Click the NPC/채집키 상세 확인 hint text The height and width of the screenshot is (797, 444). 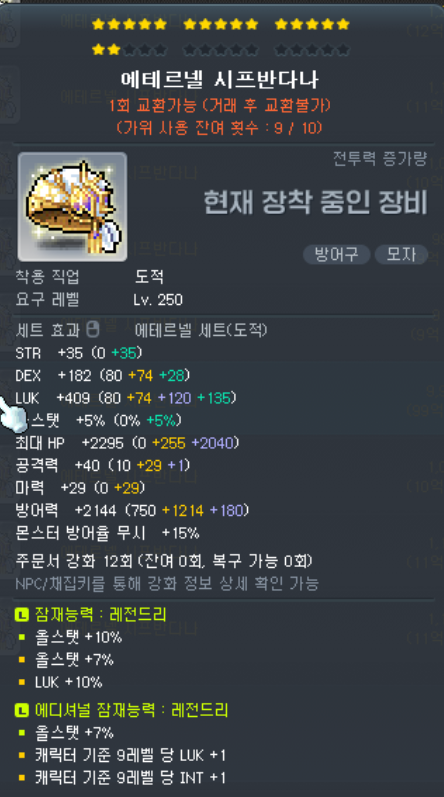click(x=167, y=583)
